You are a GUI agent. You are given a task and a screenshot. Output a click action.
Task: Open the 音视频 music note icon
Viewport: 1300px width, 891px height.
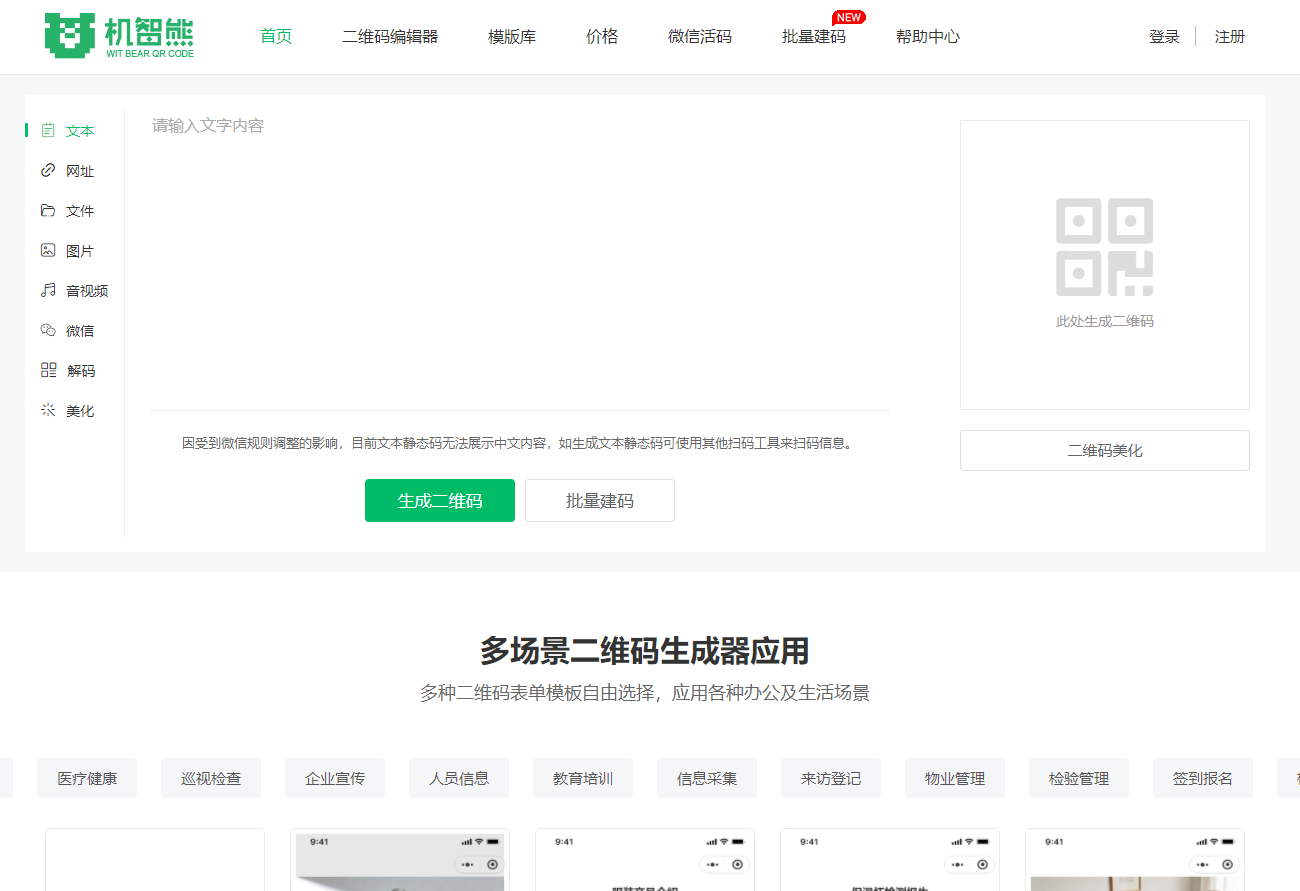tap(48, 291)
